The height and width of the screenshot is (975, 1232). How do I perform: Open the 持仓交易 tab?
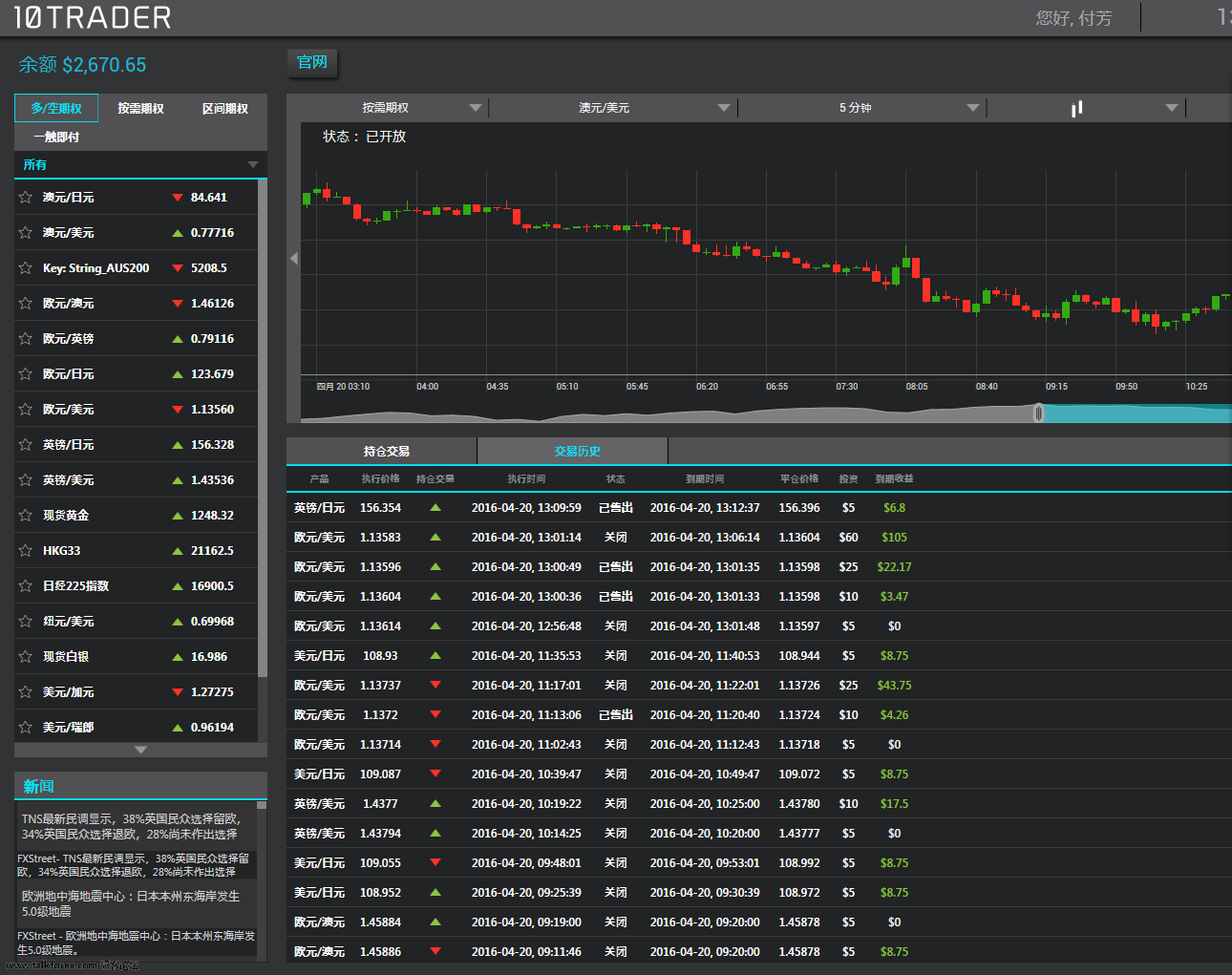coord(382,451)
